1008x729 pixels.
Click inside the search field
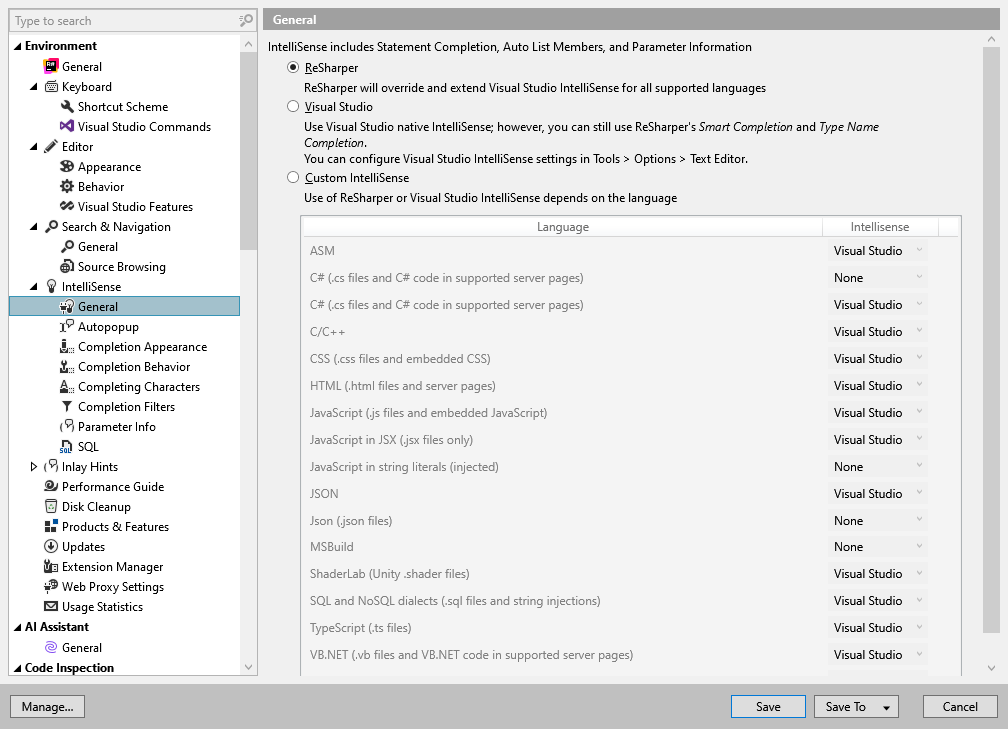(120, 20)
